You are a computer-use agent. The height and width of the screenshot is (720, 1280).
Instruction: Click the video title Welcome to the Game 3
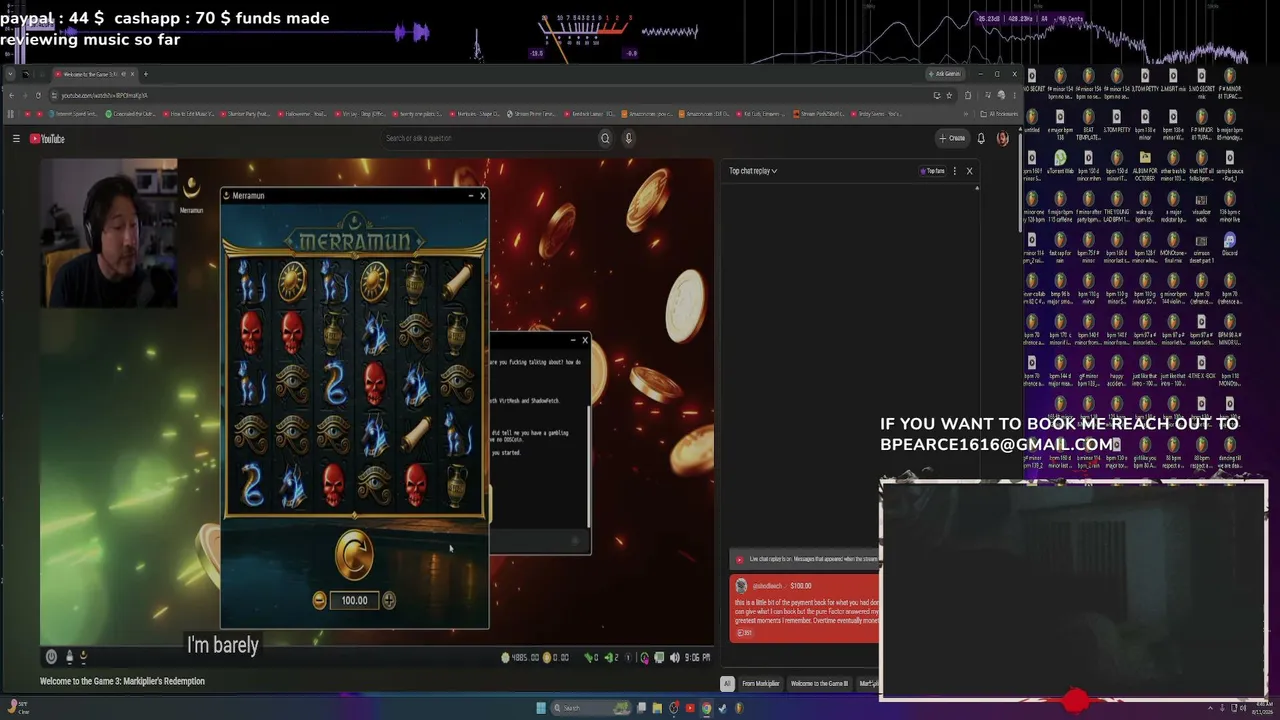coord(122,681)
